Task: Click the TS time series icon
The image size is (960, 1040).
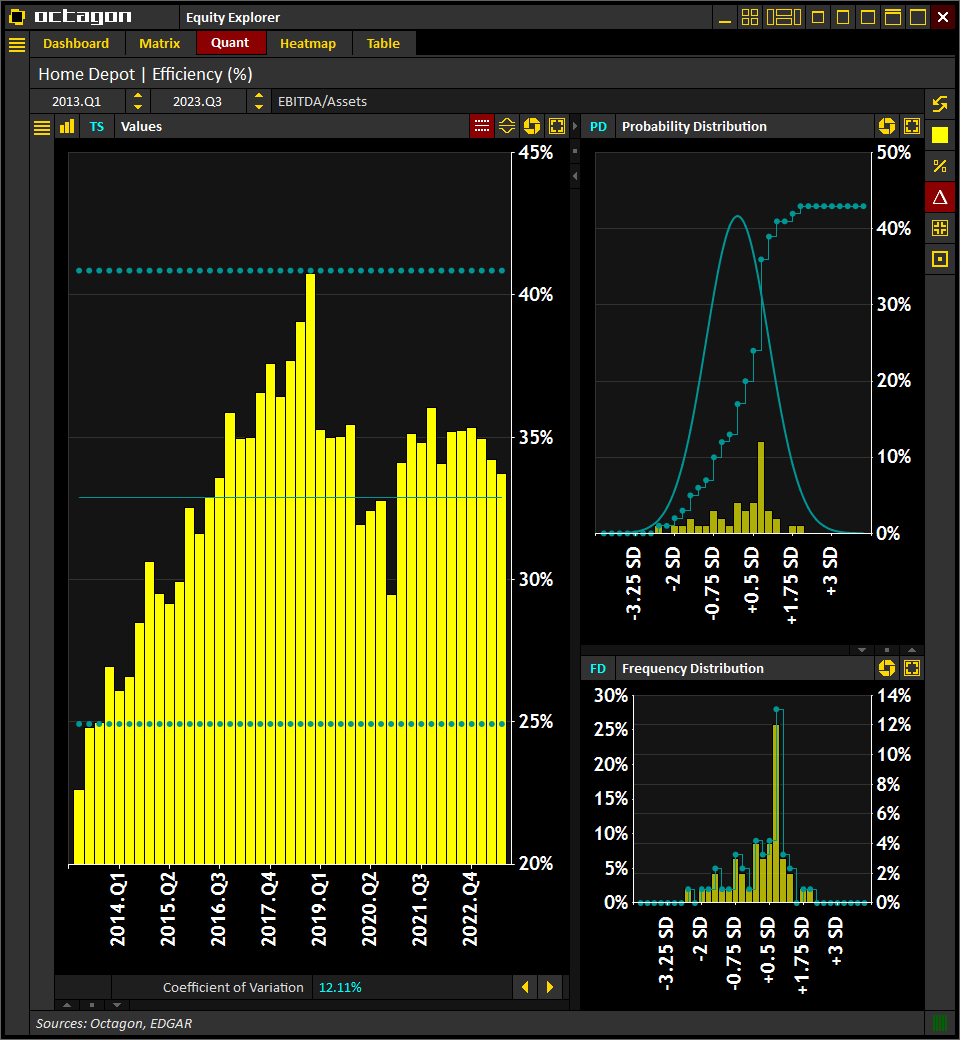Action: pyautogui.click(x=97, y=127)
